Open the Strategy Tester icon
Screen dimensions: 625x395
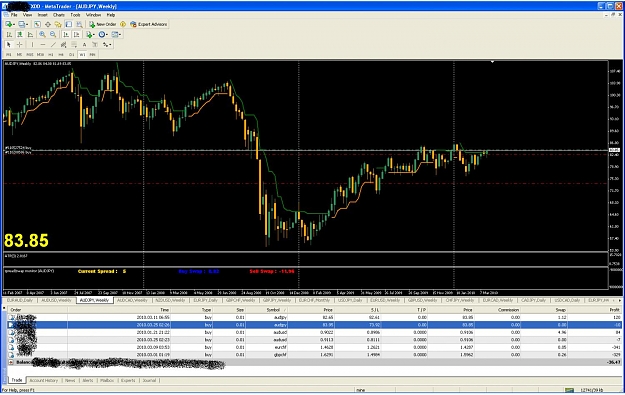pos(79,24)
